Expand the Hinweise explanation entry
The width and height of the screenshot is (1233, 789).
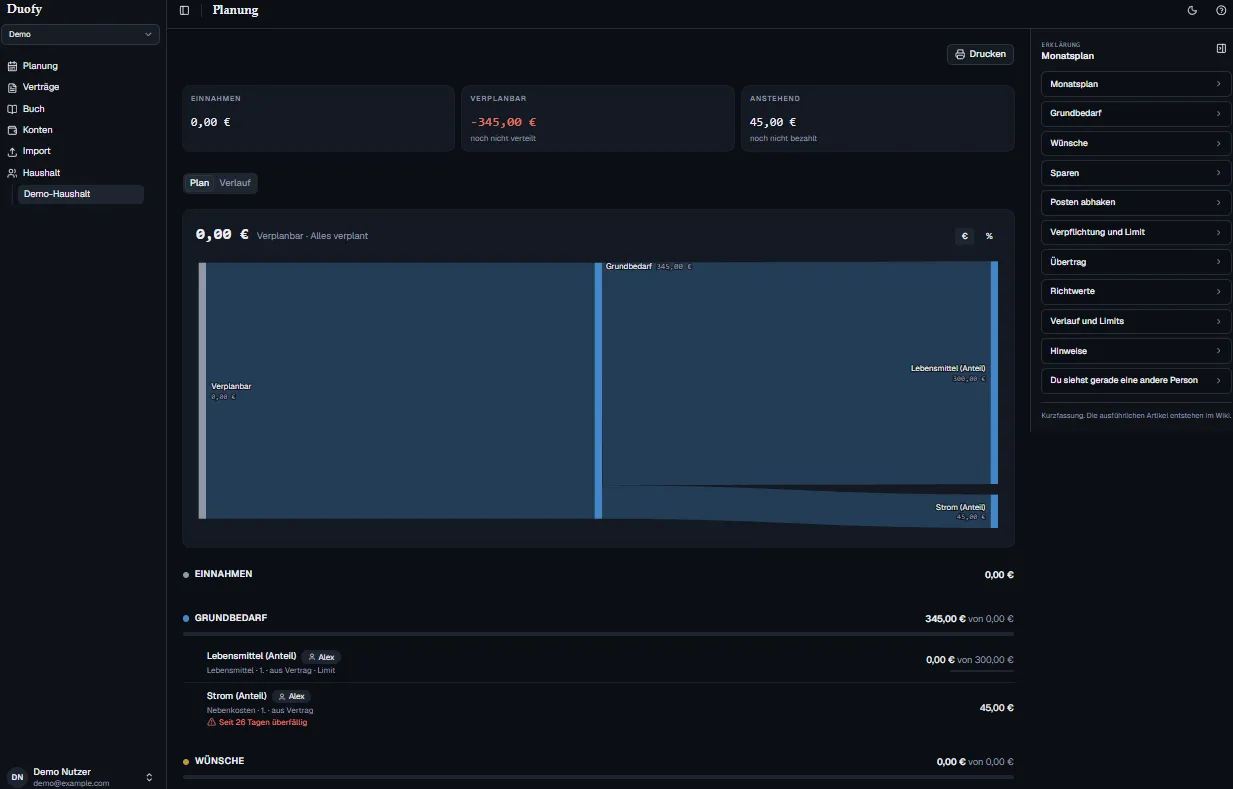1136,351
